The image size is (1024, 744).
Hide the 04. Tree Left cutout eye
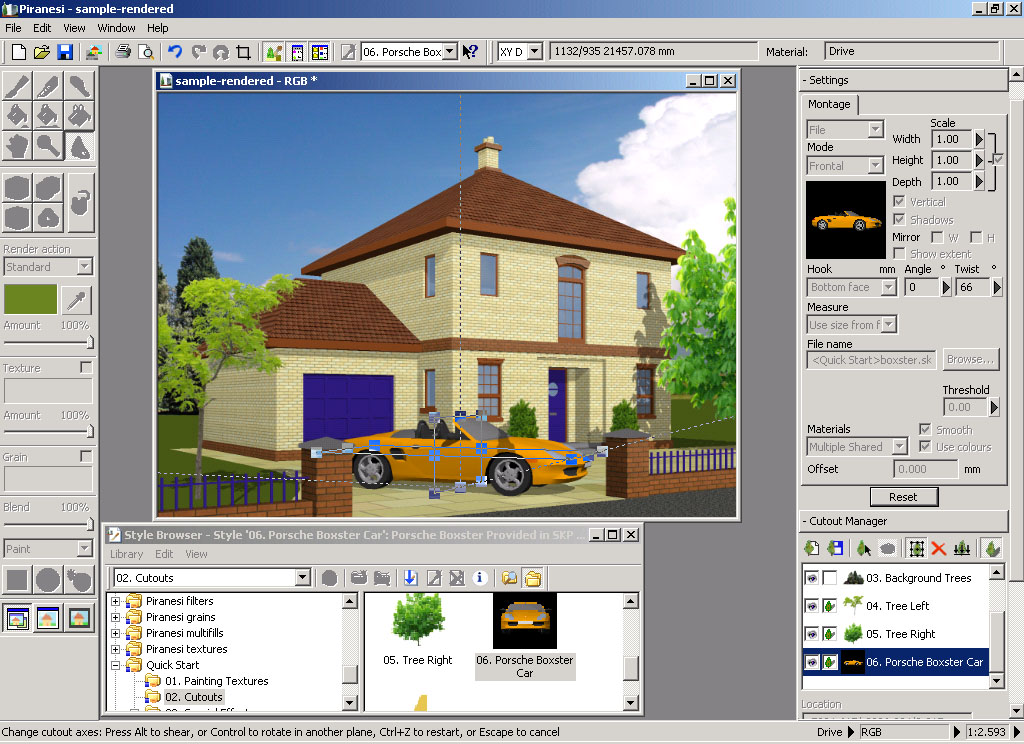[811, 606]
